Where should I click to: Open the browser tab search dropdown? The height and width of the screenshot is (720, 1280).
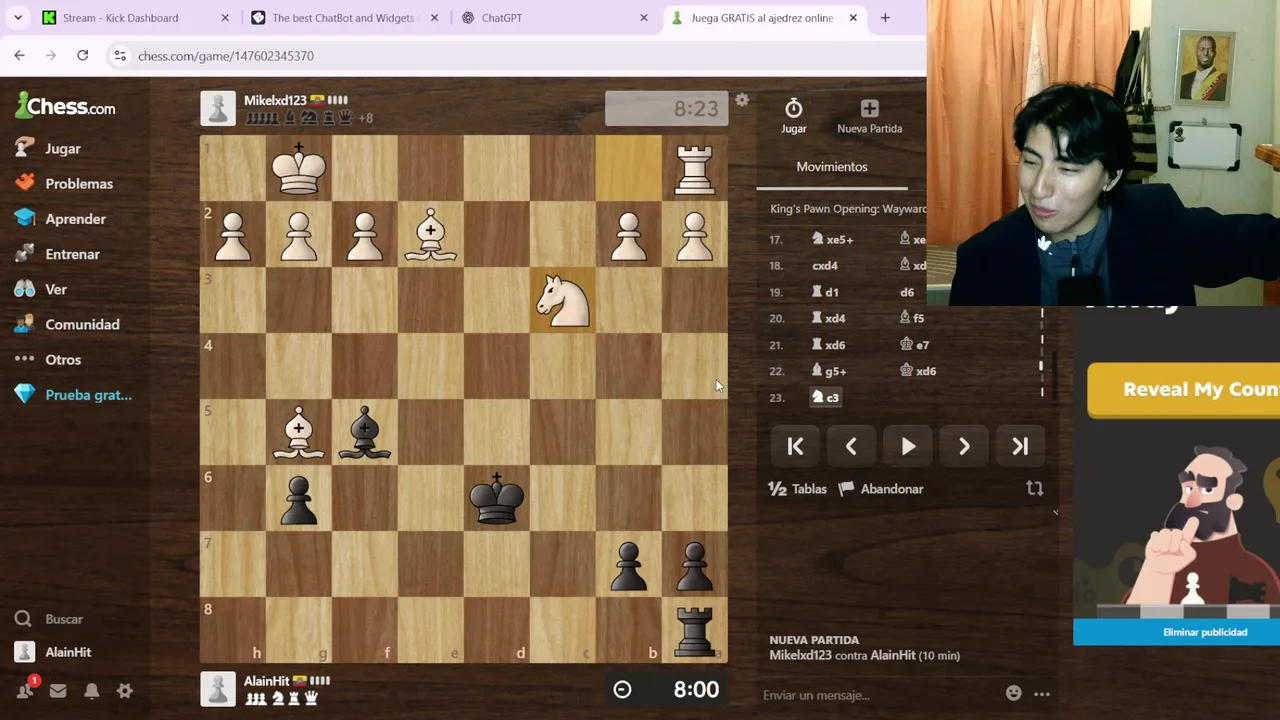click(17, 18)
